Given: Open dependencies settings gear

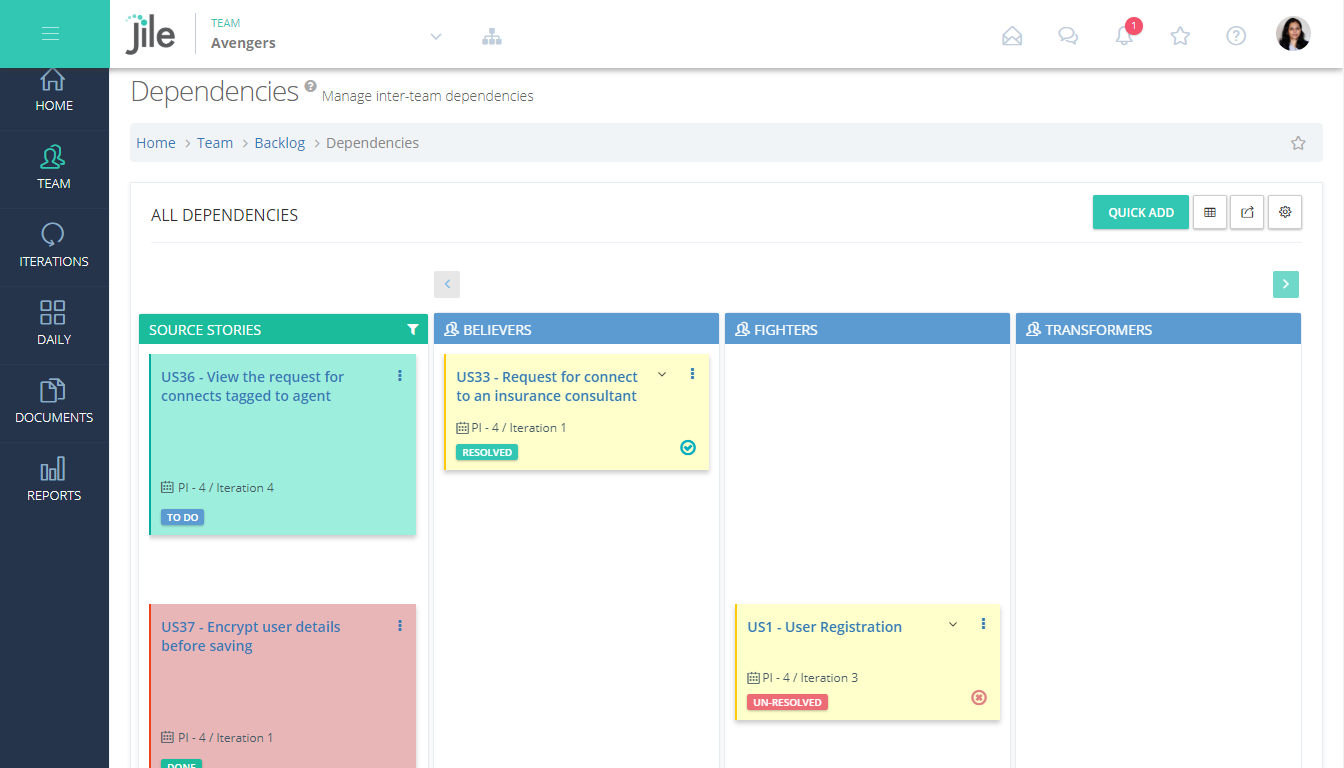Looking at the screenshot, I should [x=1285, y=212].
